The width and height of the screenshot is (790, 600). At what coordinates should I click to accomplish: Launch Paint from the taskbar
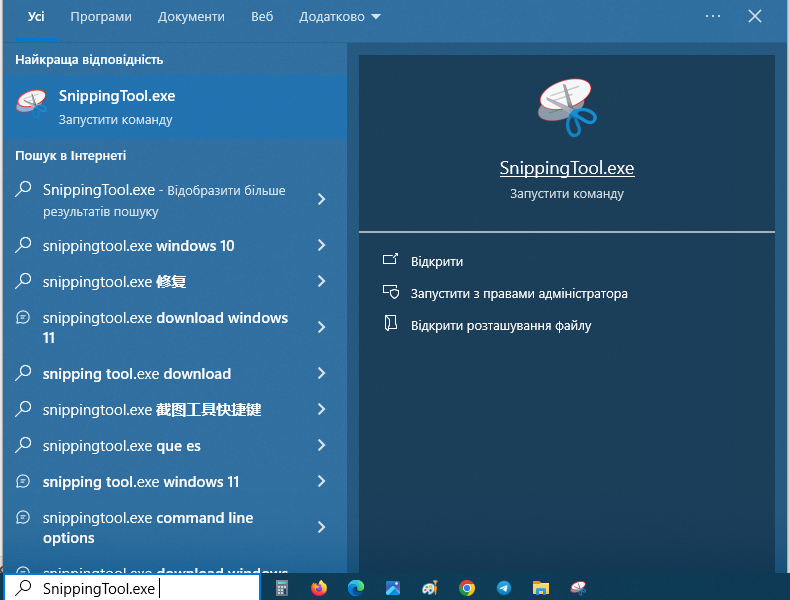[x=430, y=588]
